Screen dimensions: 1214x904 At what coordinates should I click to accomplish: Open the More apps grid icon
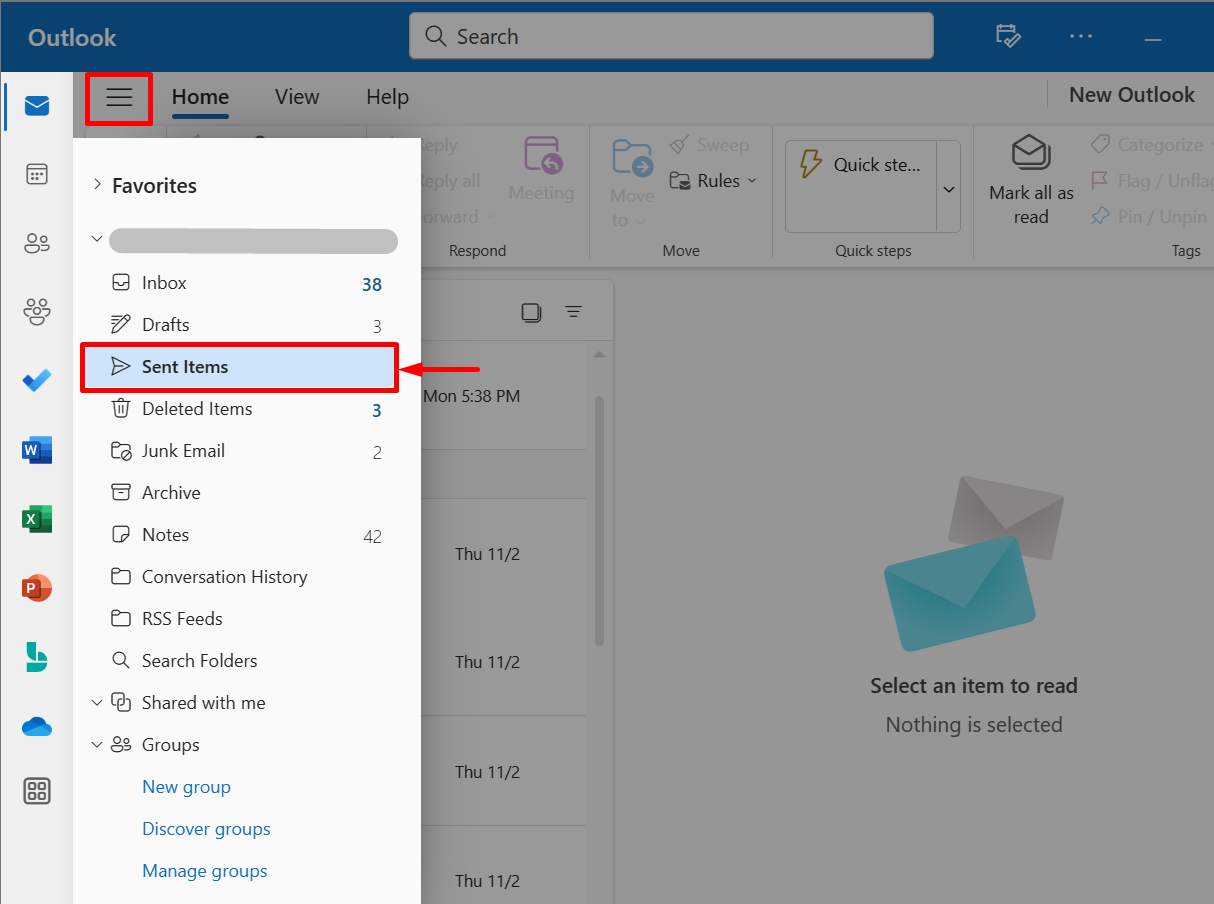click(37, 792)
